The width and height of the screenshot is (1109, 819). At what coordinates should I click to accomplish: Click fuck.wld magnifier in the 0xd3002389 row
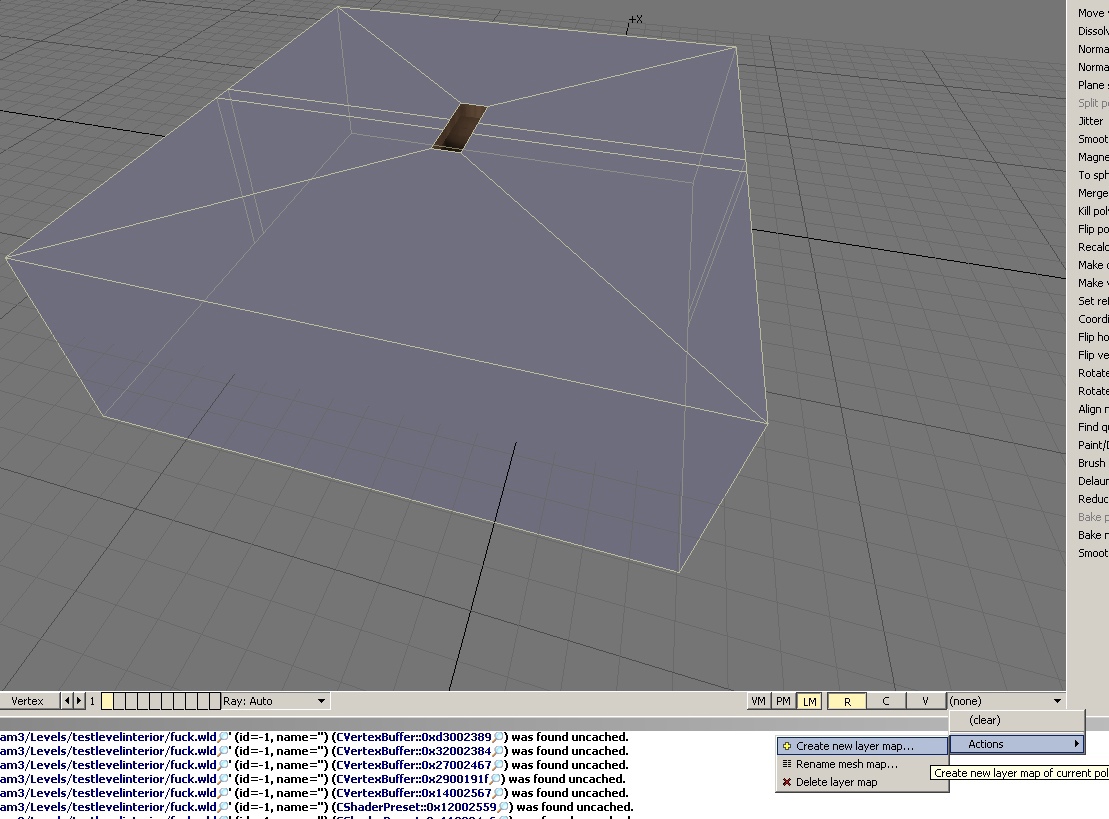(x=223, y=737)
